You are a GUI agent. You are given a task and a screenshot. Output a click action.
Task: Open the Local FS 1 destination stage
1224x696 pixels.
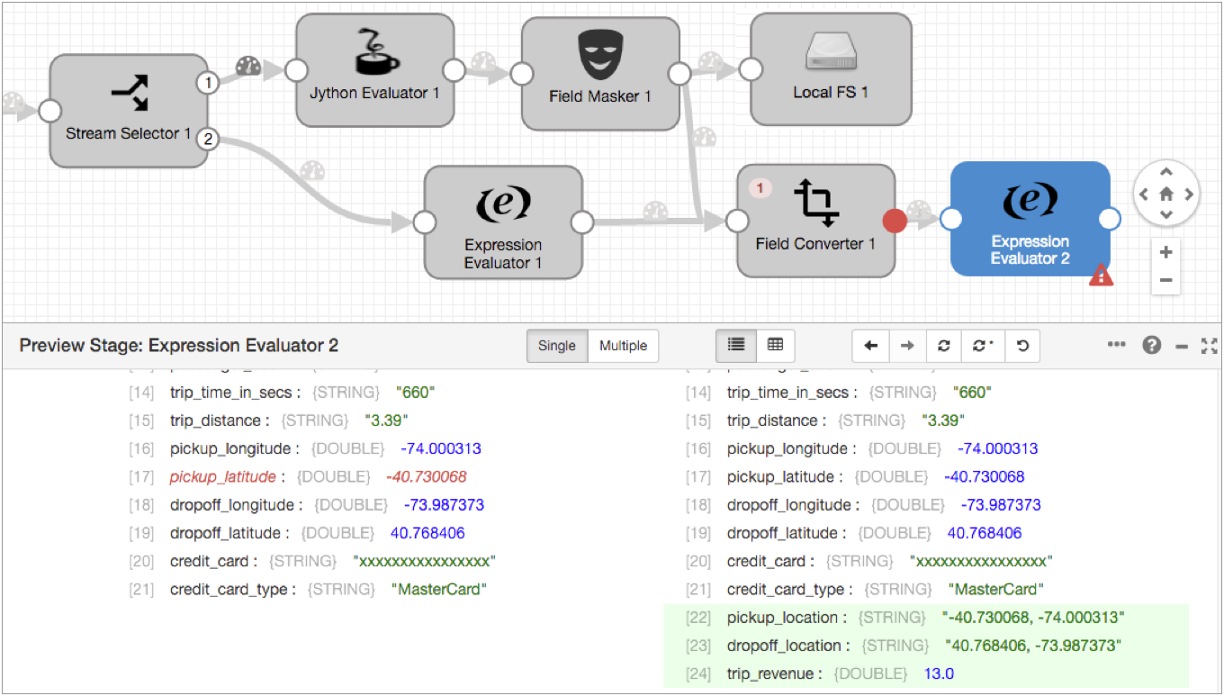[x=830, y=68]
